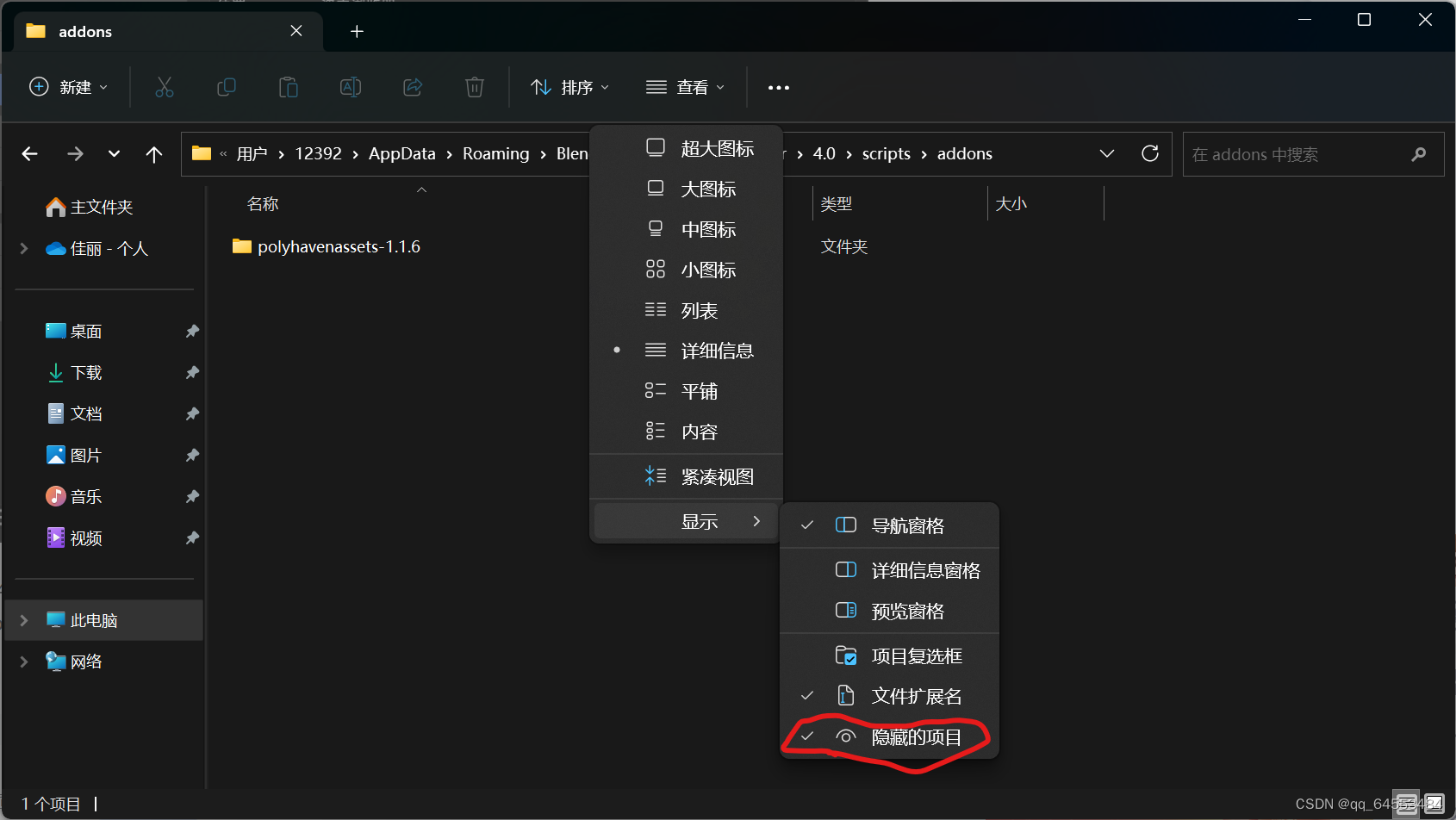
Task: Switch to details view in status bar
Action: click(x=1406, y=804)
